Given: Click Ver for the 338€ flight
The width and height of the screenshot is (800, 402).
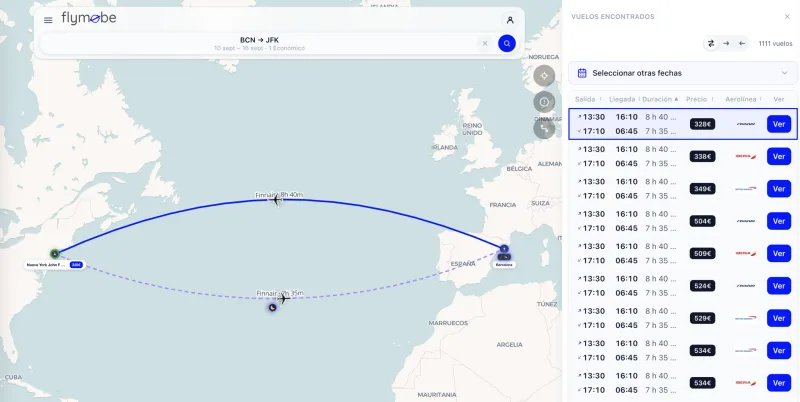Looking at the screenshot, I should coord(779,157).
